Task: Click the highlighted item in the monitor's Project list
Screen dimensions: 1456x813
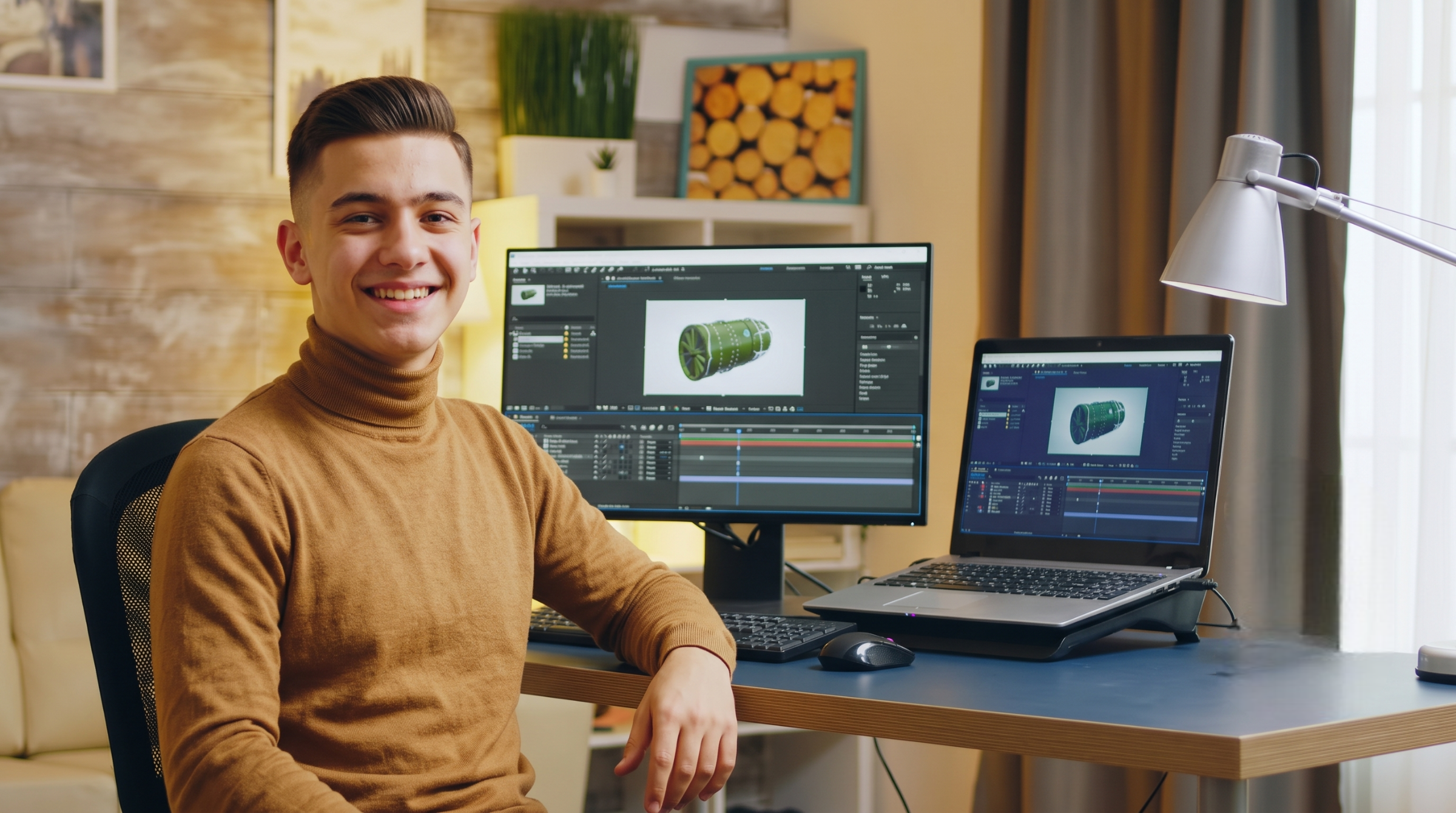Action: point(541,339)
